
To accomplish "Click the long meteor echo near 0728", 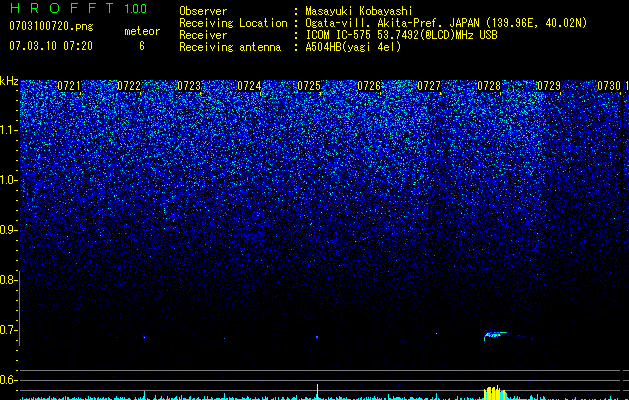I will click(497, 335).
